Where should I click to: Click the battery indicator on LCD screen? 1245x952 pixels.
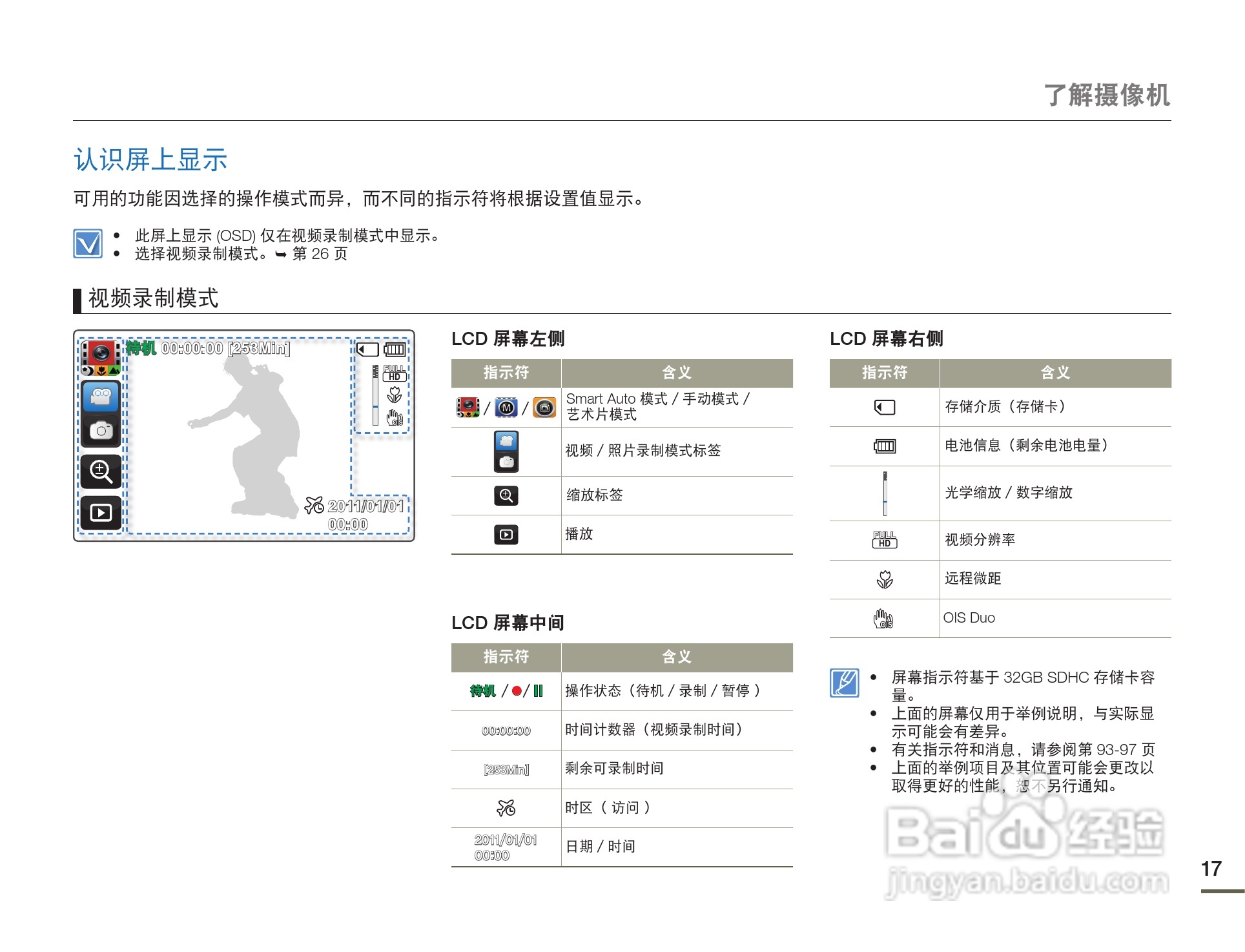coord(395,349)
